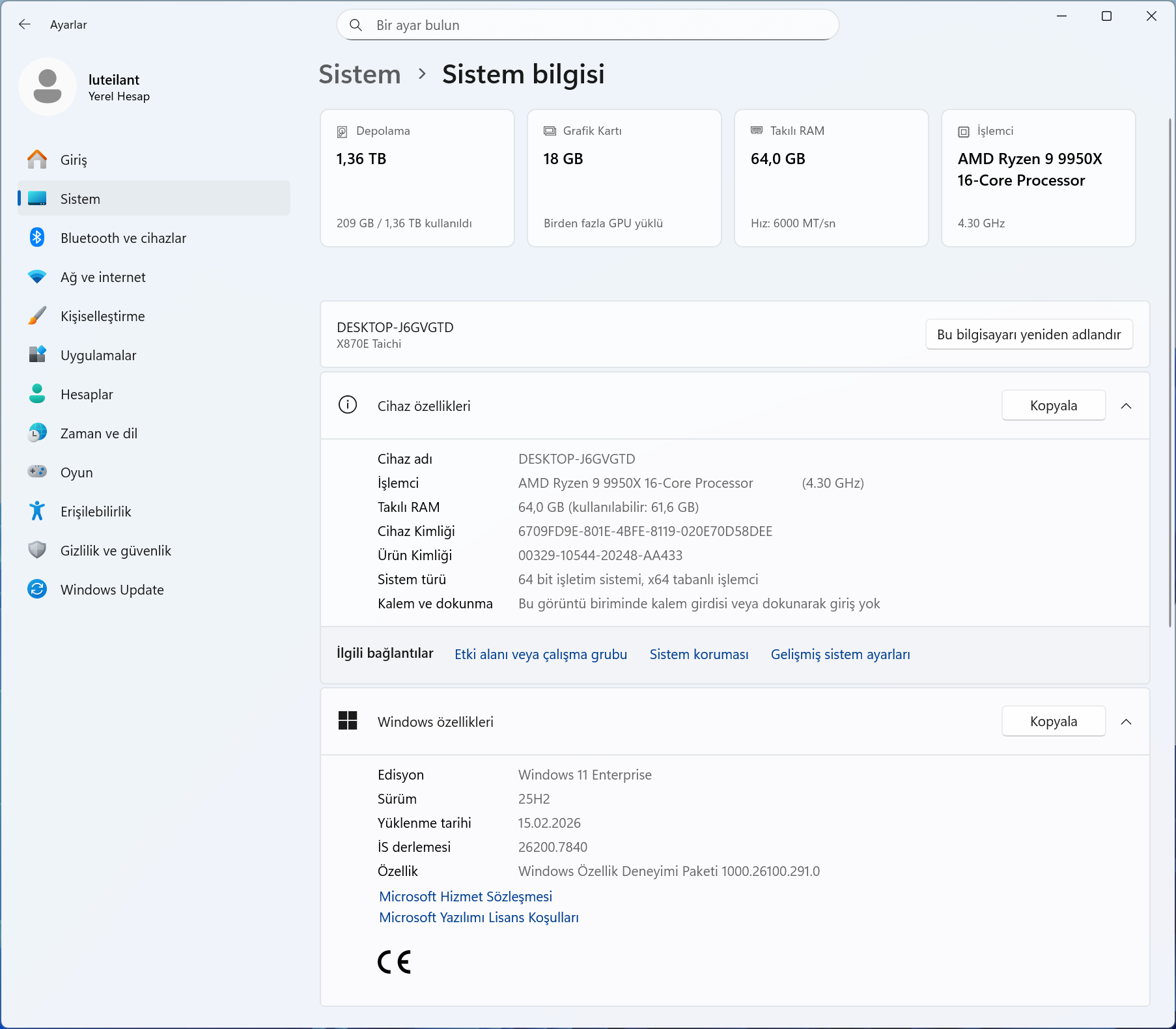Screen dimensions: 1176x1029
Task: Open the Takılı RAM 64,0 GB card
Action: (x=832, y=178)
